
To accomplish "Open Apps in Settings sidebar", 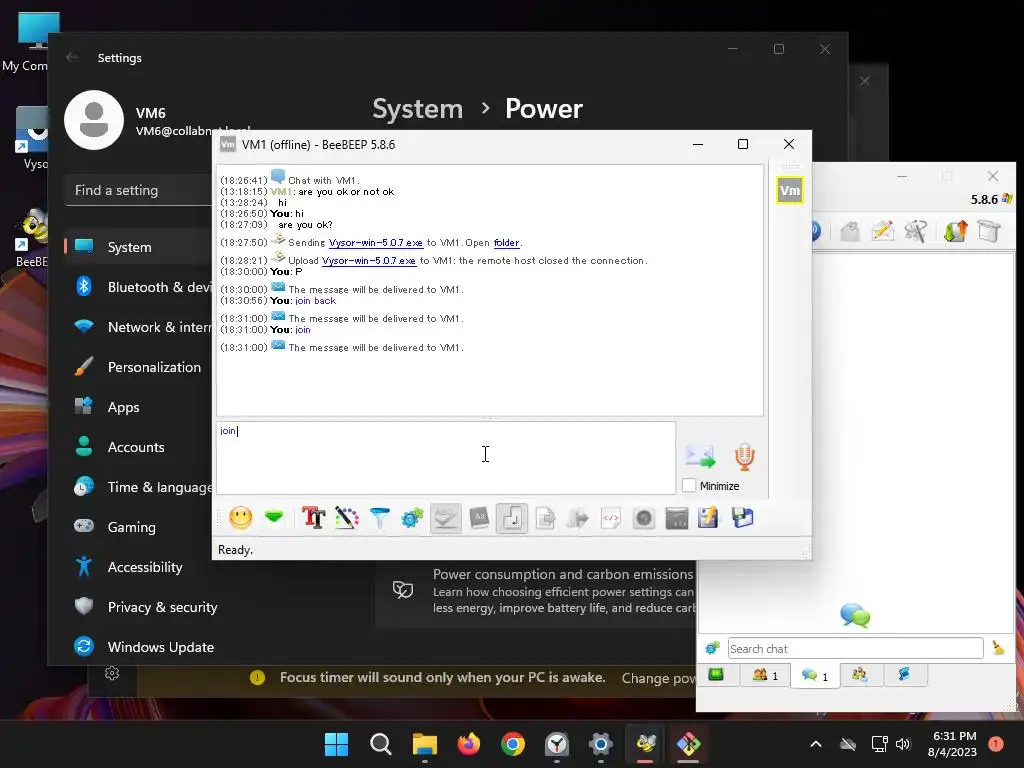I will coord(140,407).
